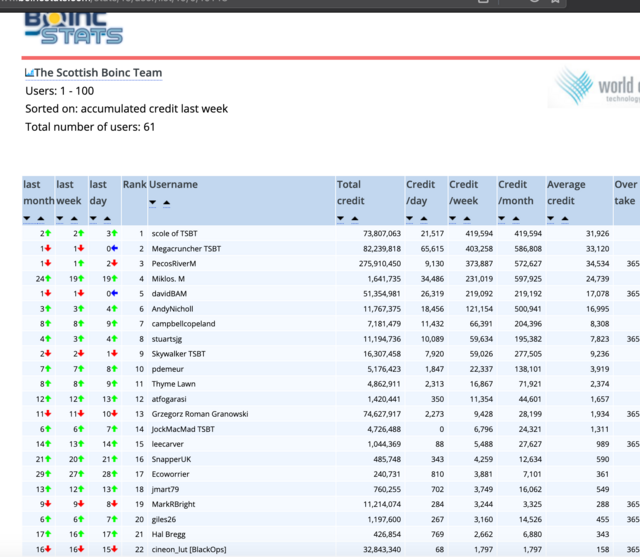Open user davidBAM
Image resolution: width=640 pixels, height=557 pixels.
pos(169,294)
